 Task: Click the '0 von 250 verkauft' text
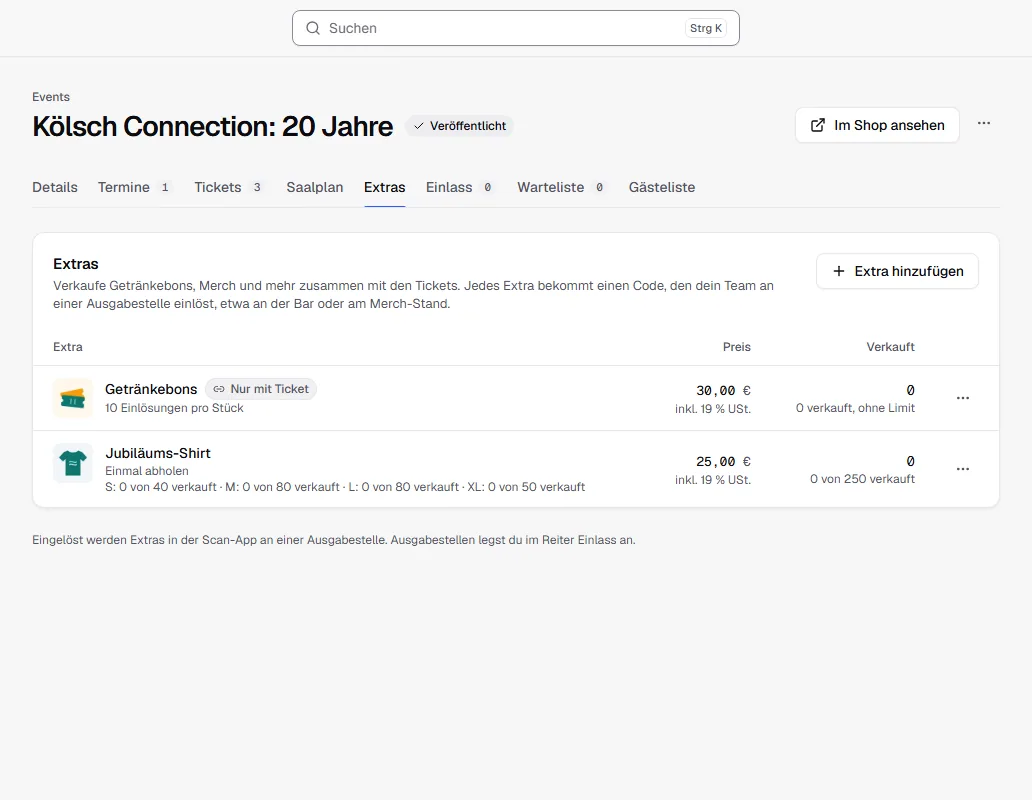click(862, 479)
